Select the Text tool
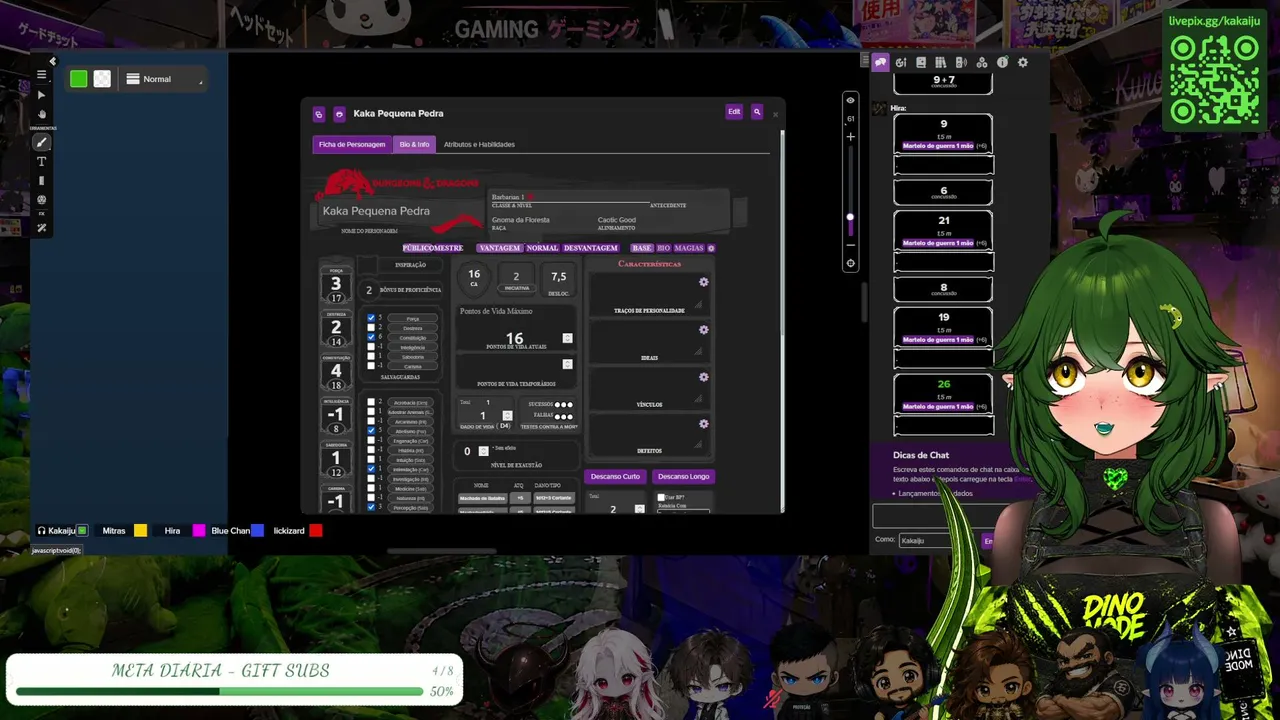This screenshot has height=720, width=1280. (x=41, y=162)
